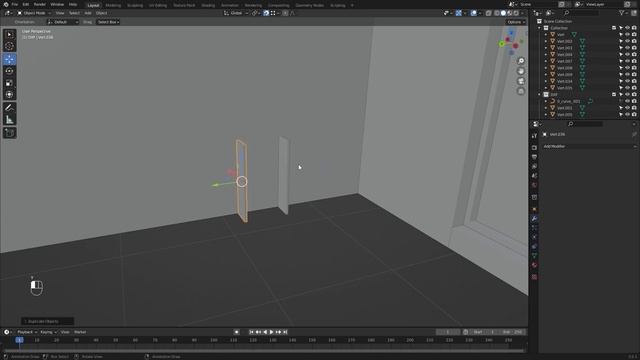Open the File menu
Image resolution: width=640 pixels, height=360 pixels.
coord(15,4)
